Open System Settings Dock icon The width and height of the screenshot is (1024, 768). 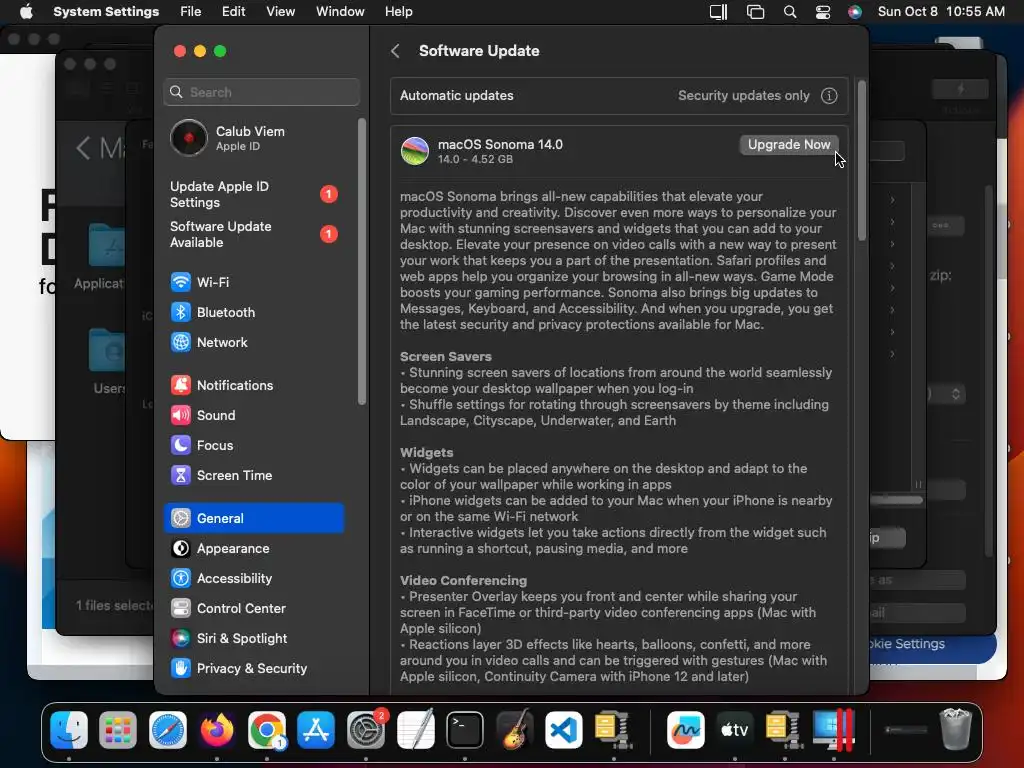coord(366,729)
